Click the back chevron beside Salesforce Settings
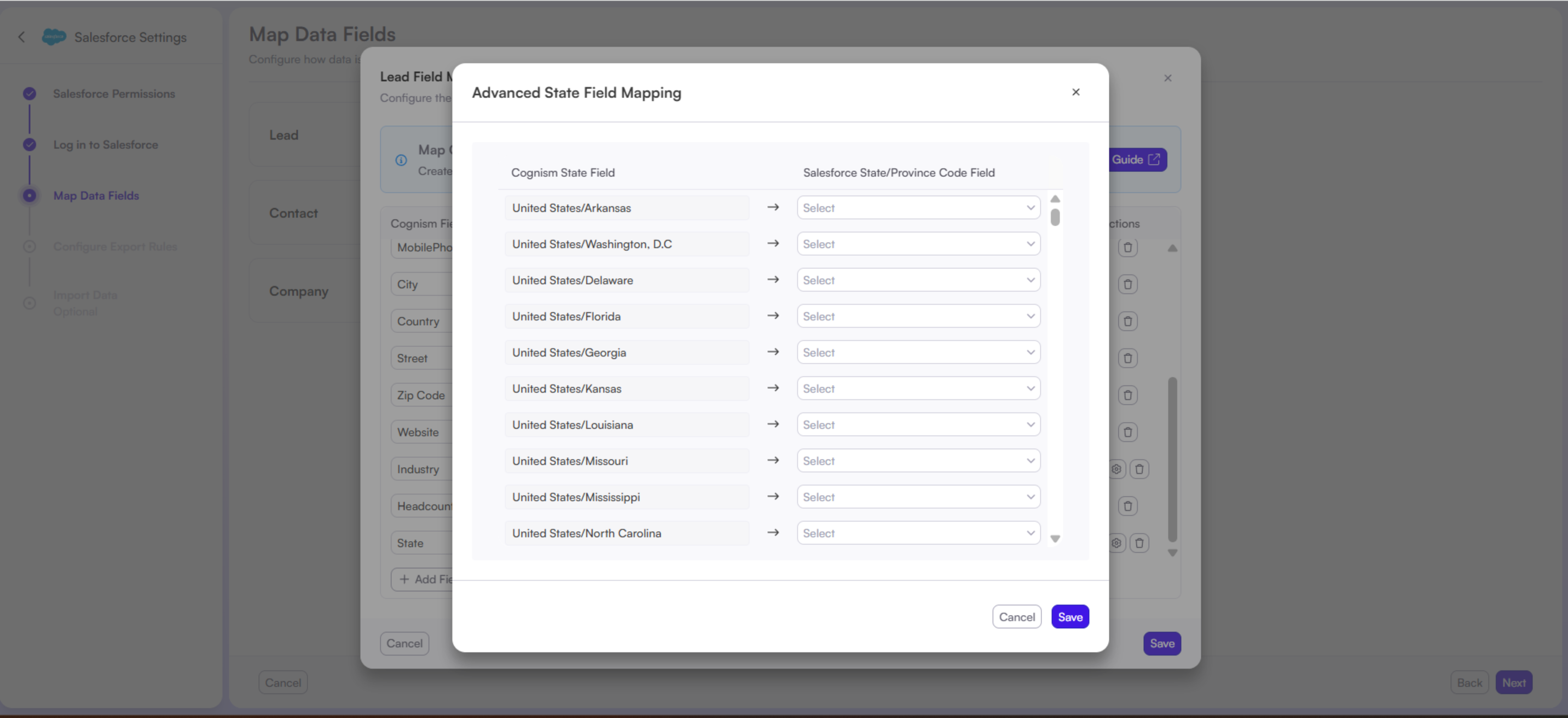Viewport: 1568px width, 718px height. (22, 37)
